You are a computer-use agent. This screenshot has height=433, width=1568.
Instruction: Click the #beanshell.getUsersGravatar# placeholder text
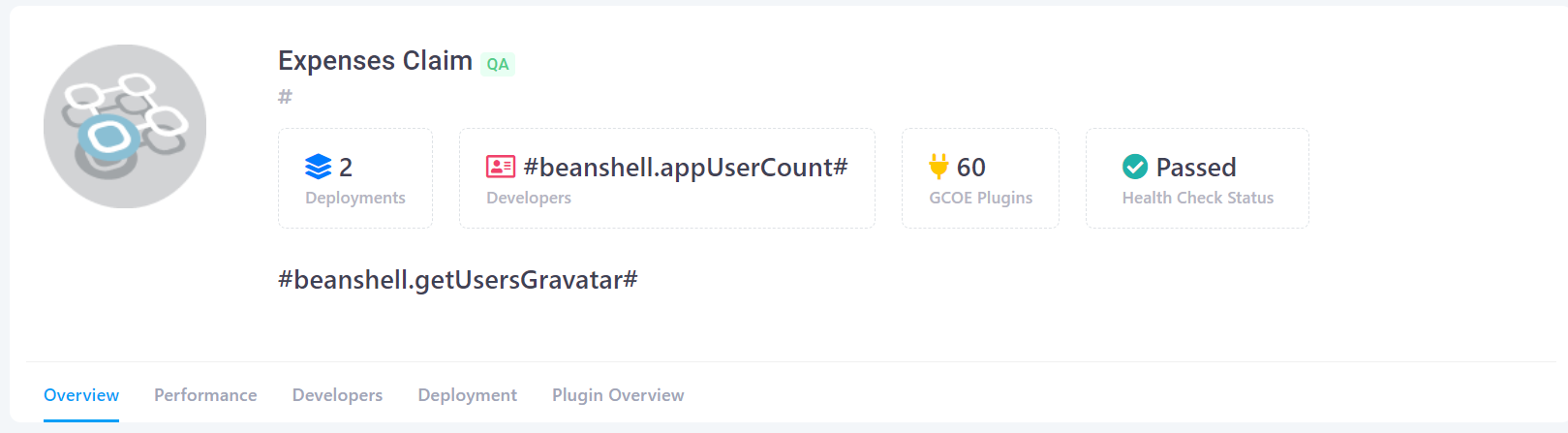(x=458, y=280)
